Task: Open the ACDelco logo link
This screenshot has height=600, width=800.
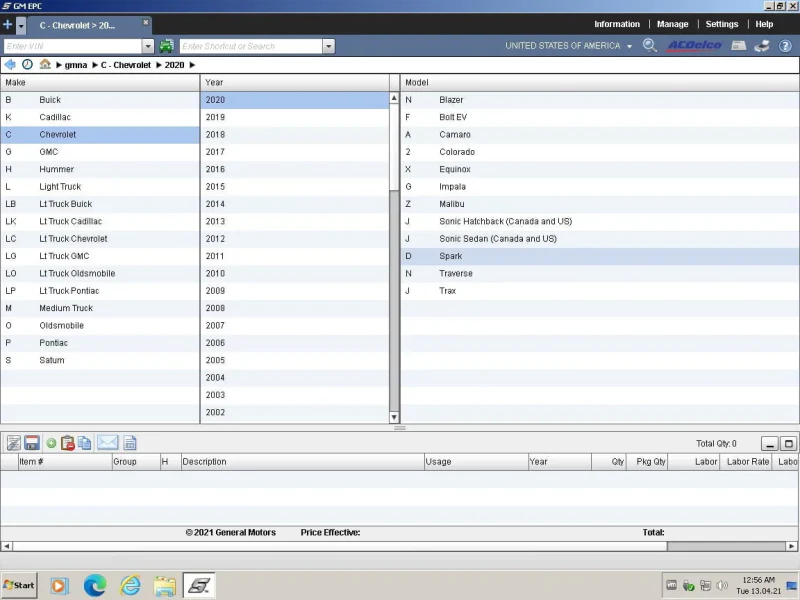Action: pos(694,46)
